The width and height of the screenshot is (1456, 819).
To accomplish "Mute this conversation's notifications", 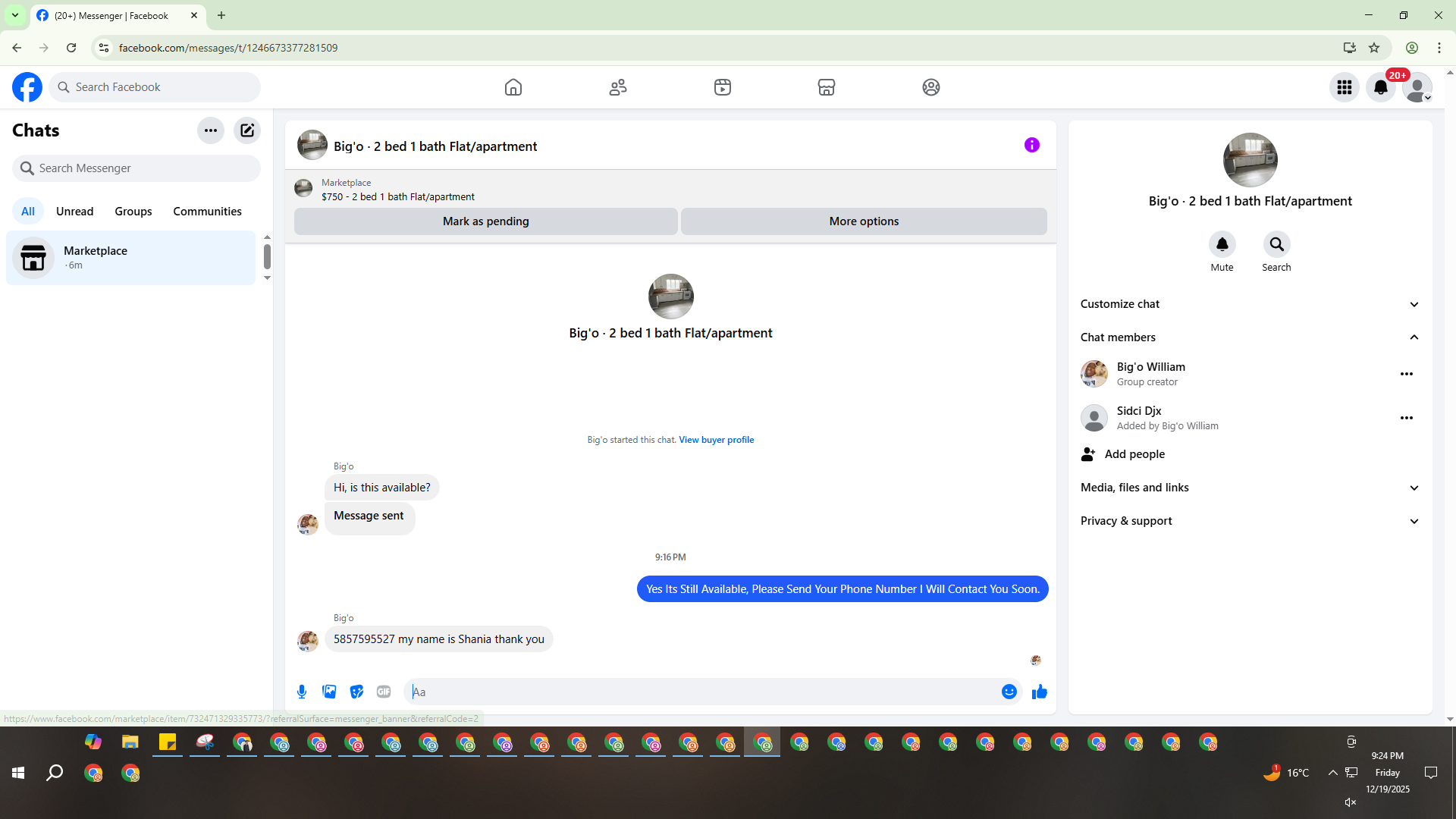I will 1222,245.
